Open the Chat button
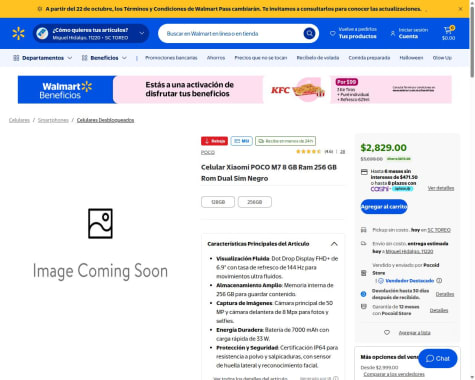475x380 pixels. tap(438, 358)
